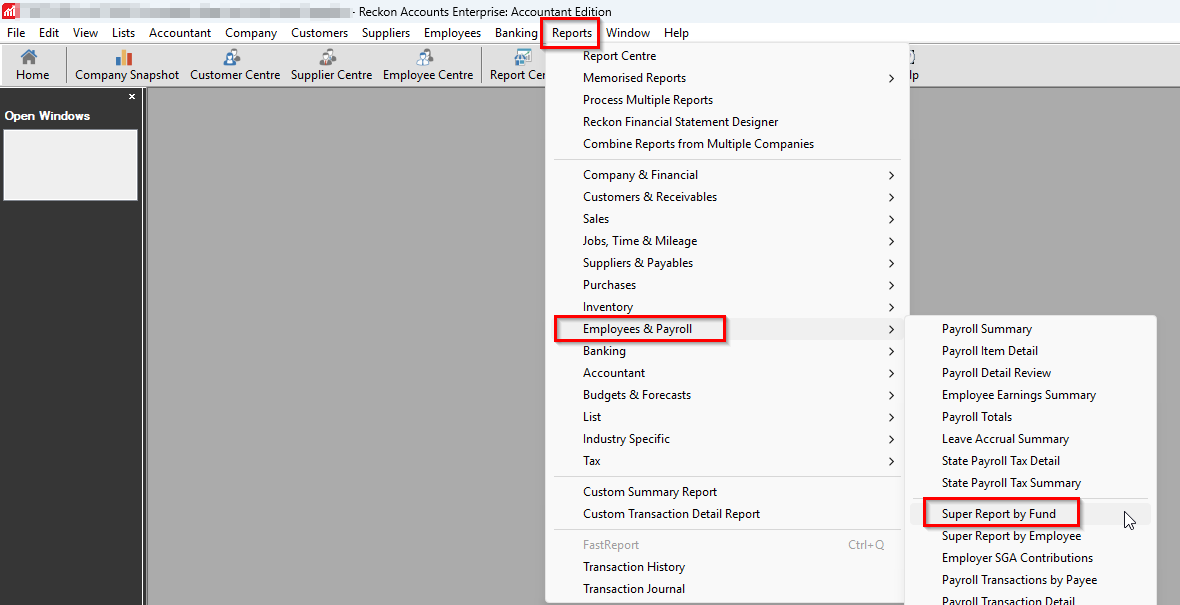Click the Reports menu
1180x605 pixels.
571,33
